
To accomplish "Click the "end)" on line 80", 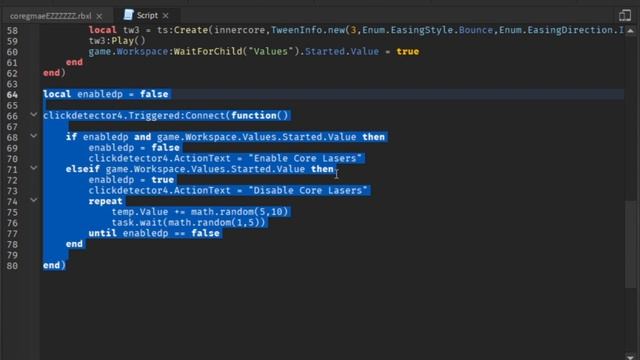I will [54, 265].
